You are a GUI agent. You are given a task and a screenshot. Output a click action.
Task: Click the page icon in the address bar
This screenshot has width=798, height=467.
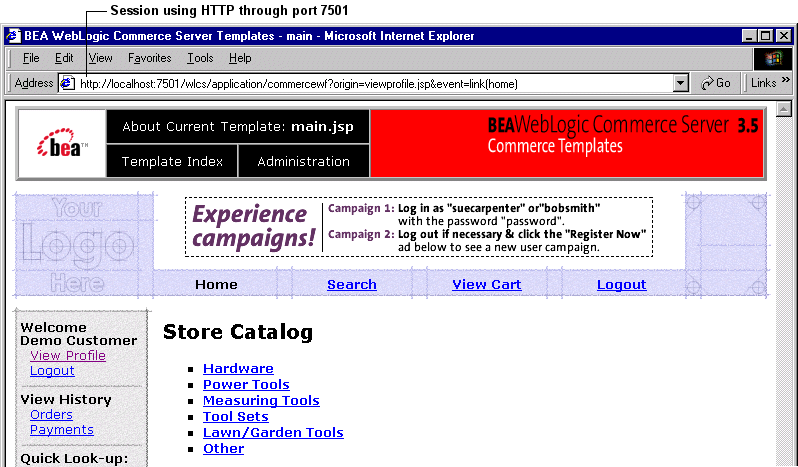click(x=68, y=83)
